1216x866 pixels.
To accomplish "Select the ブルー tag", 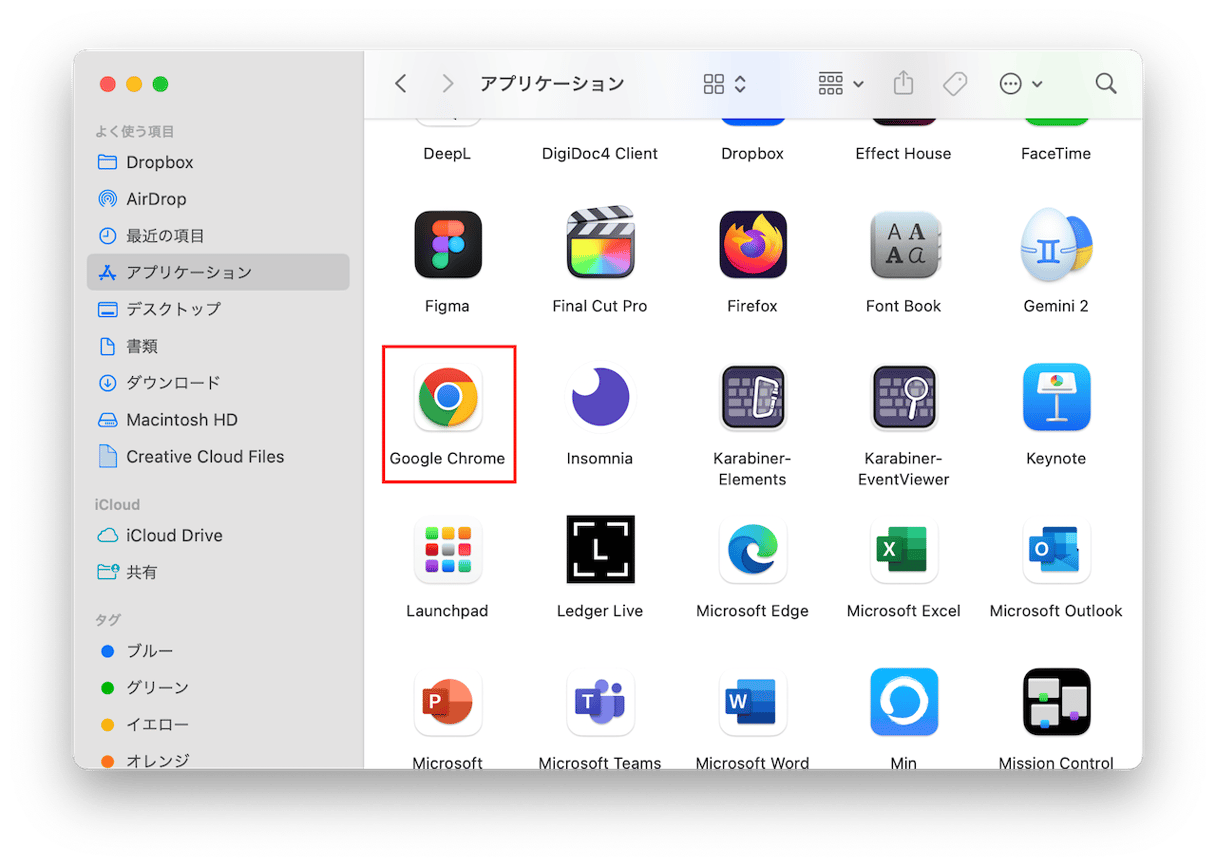I will [x=218, y=651].
